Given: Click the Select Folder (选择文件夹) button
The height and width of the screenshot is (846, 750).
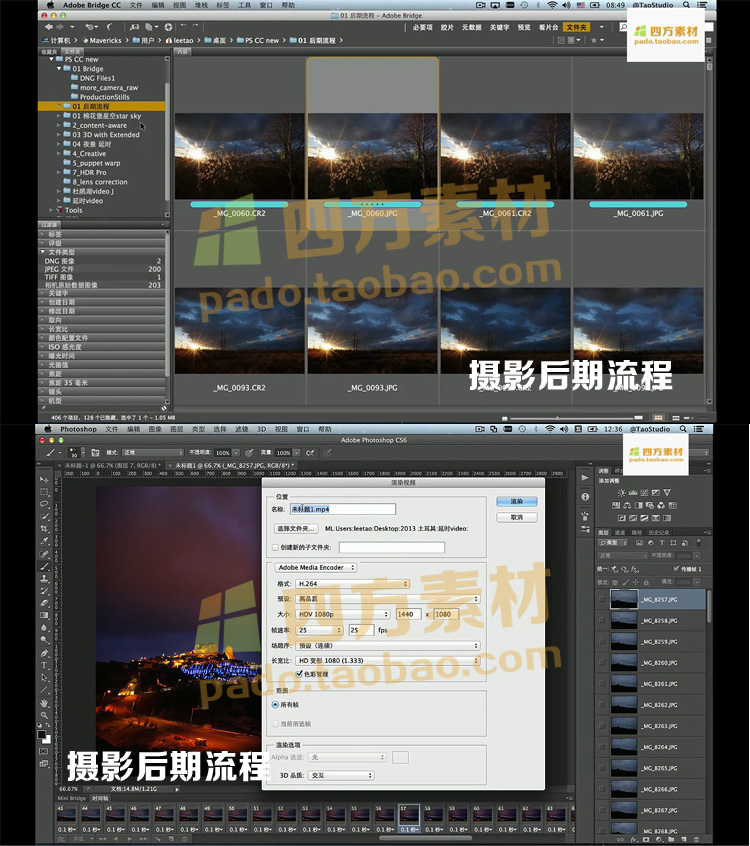Looking at the screenshot, I should coord(297,529).
